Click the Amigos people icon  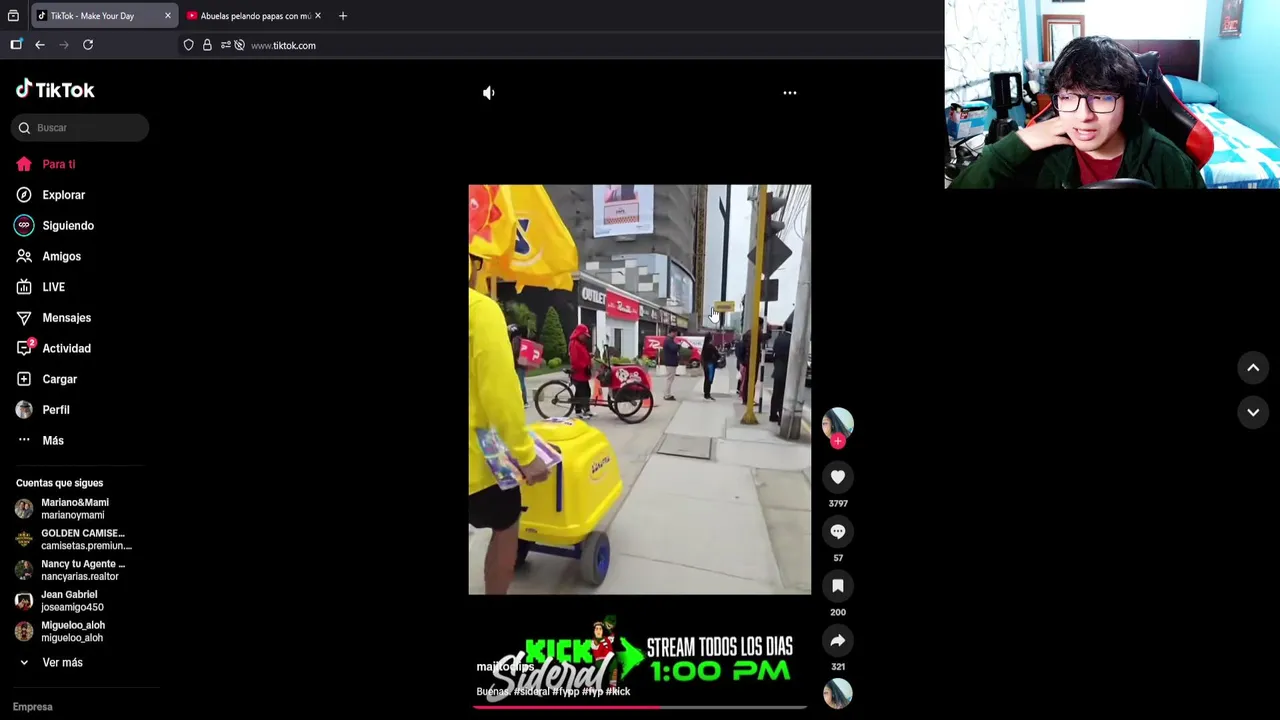(x=24, y=257)
